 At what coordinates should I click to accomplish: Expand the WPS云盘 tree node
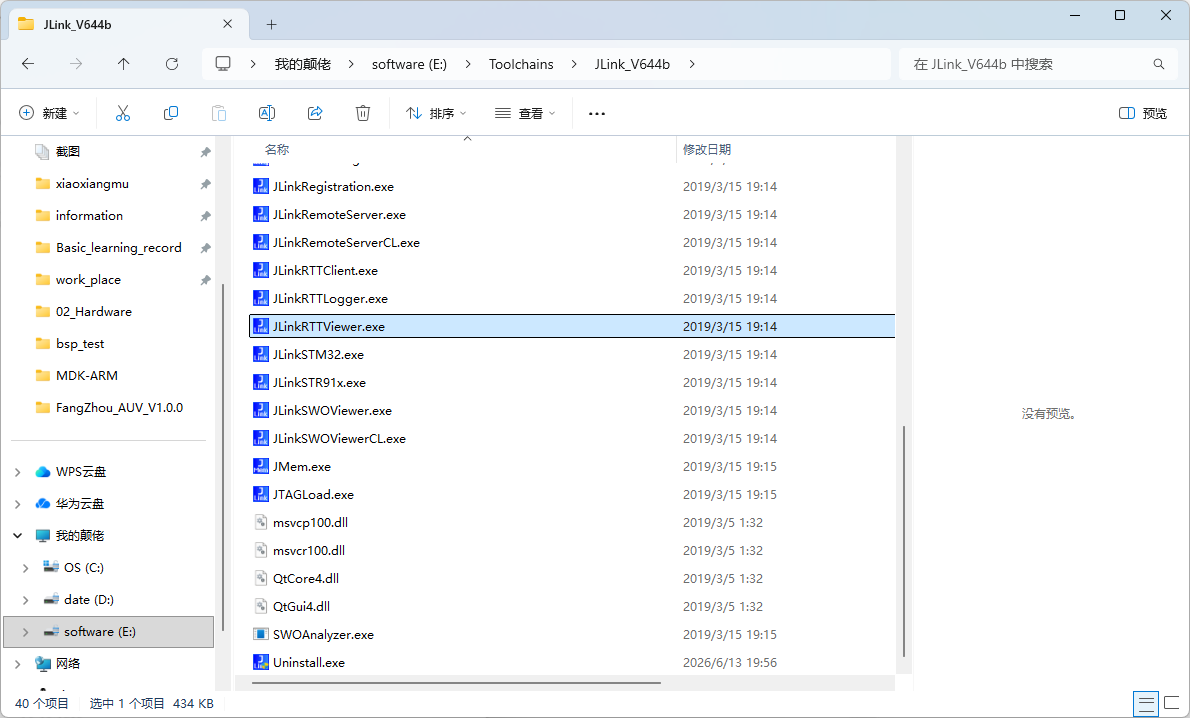pos(17,472)
